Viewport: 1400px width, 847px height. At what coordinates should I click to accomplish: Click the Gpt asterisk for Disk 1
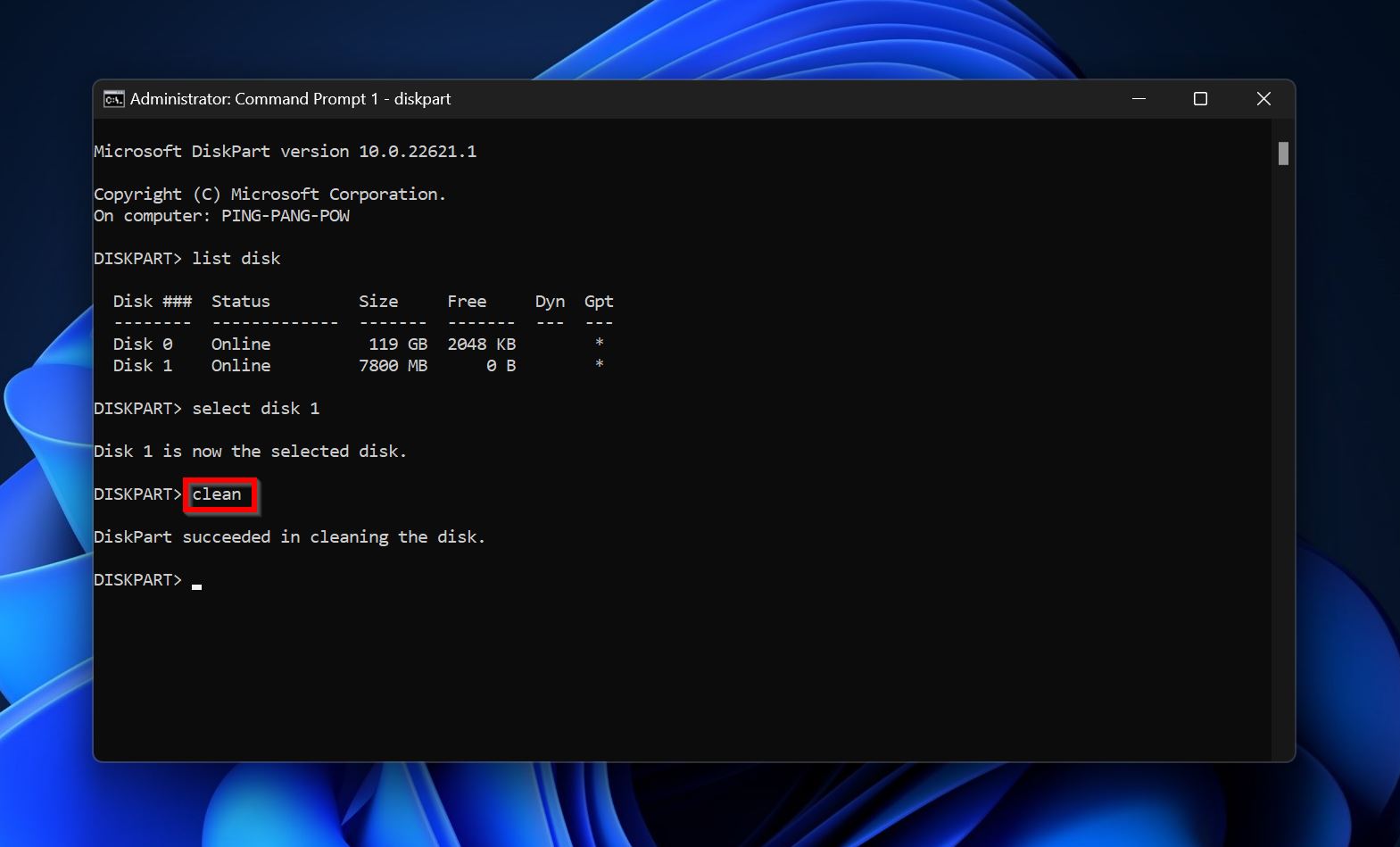tap(600, 365)
